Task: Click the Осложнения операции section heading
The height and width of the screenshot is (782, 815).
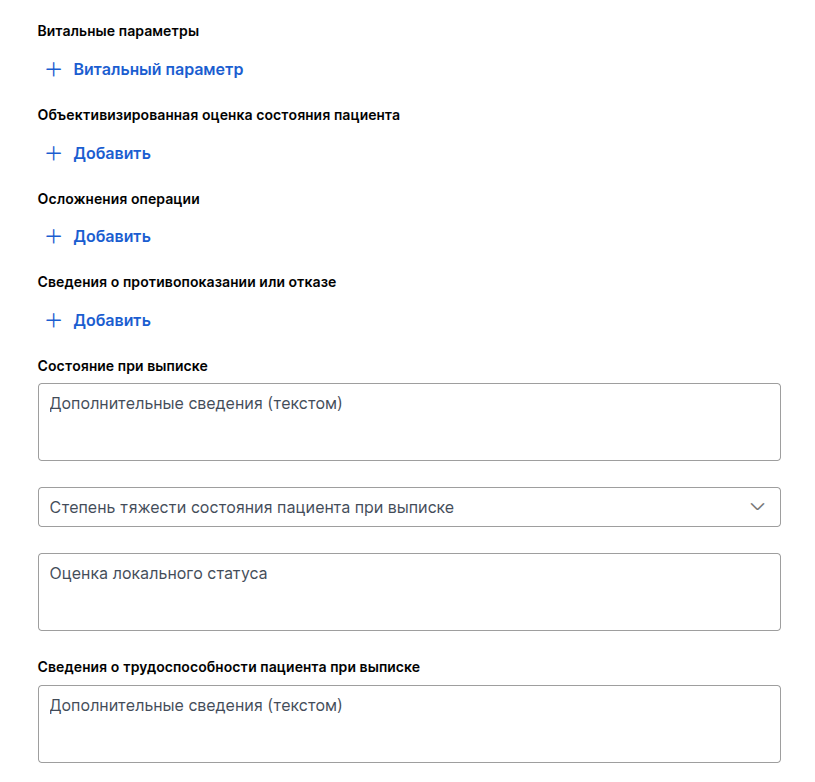Action: point(119,199)
